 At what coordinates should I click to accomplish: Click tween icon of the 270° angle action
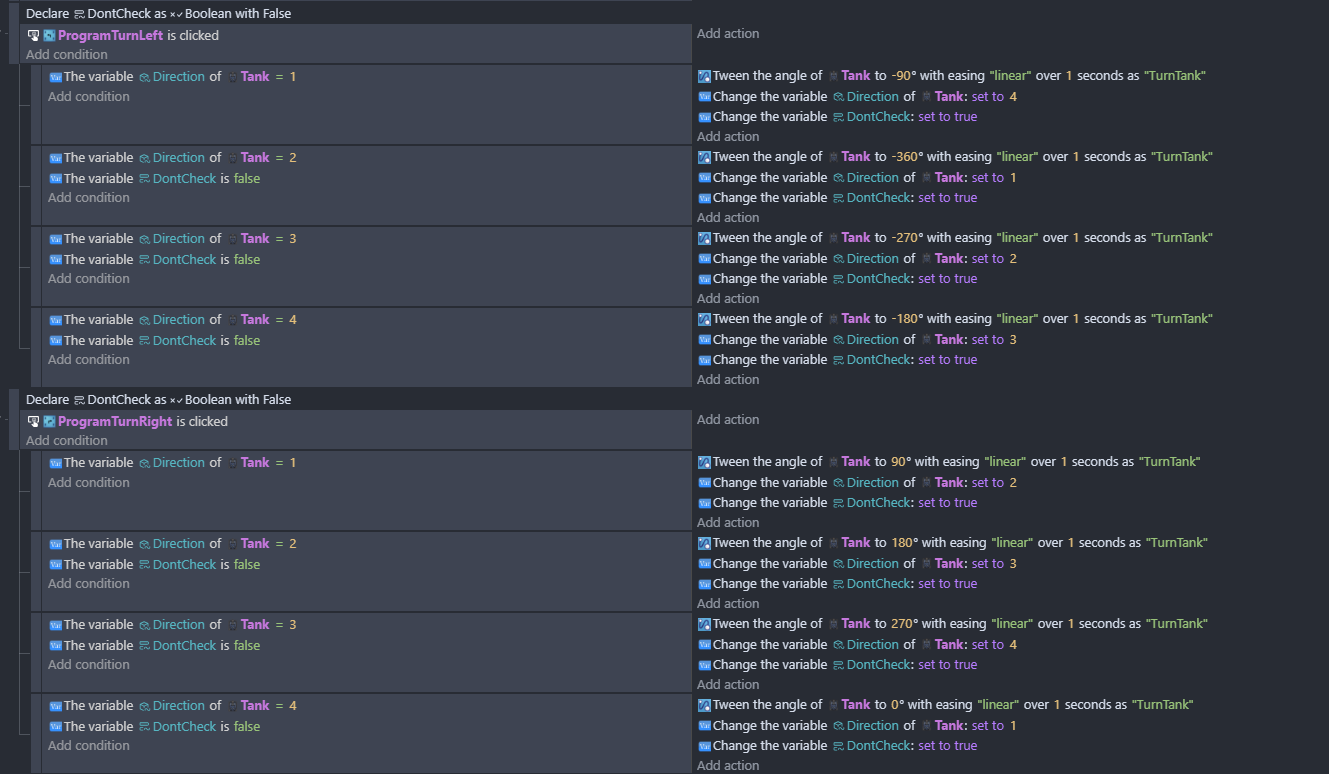[704, 624]
